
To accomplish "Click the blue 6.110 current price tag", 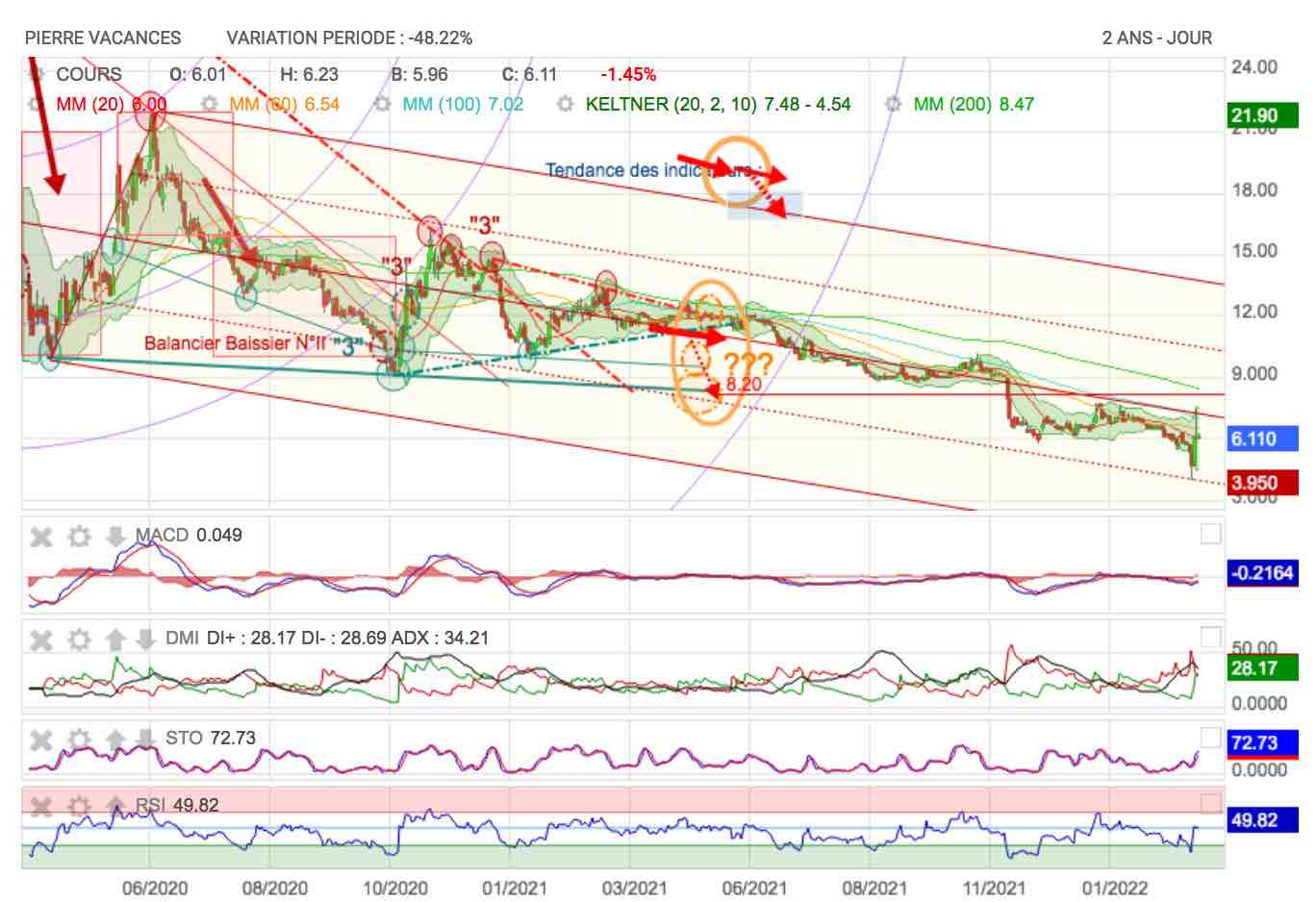I will point(1263,438).
